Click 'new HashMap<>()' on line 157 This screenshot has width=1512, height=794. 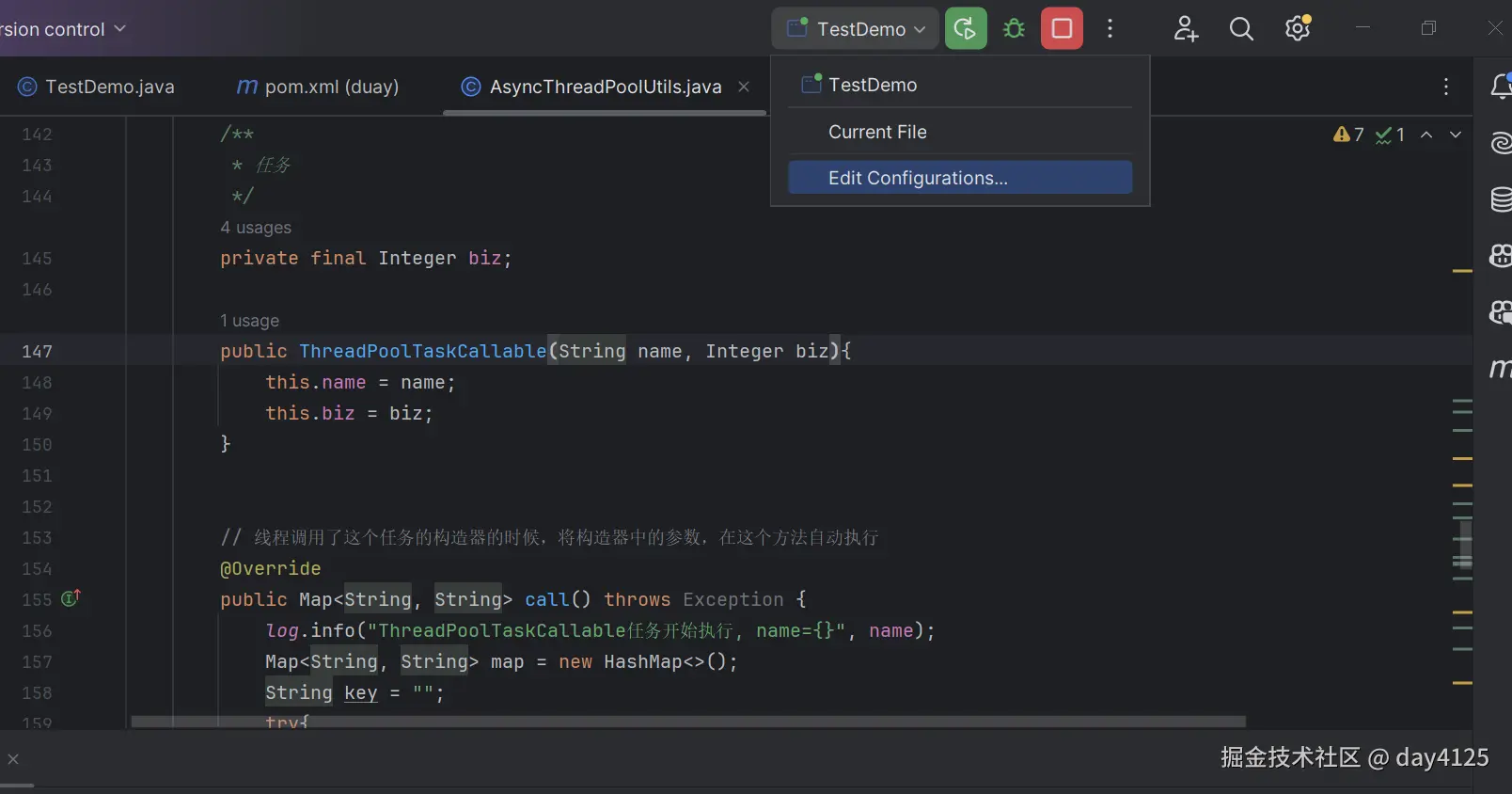click(x=643, y=661)
